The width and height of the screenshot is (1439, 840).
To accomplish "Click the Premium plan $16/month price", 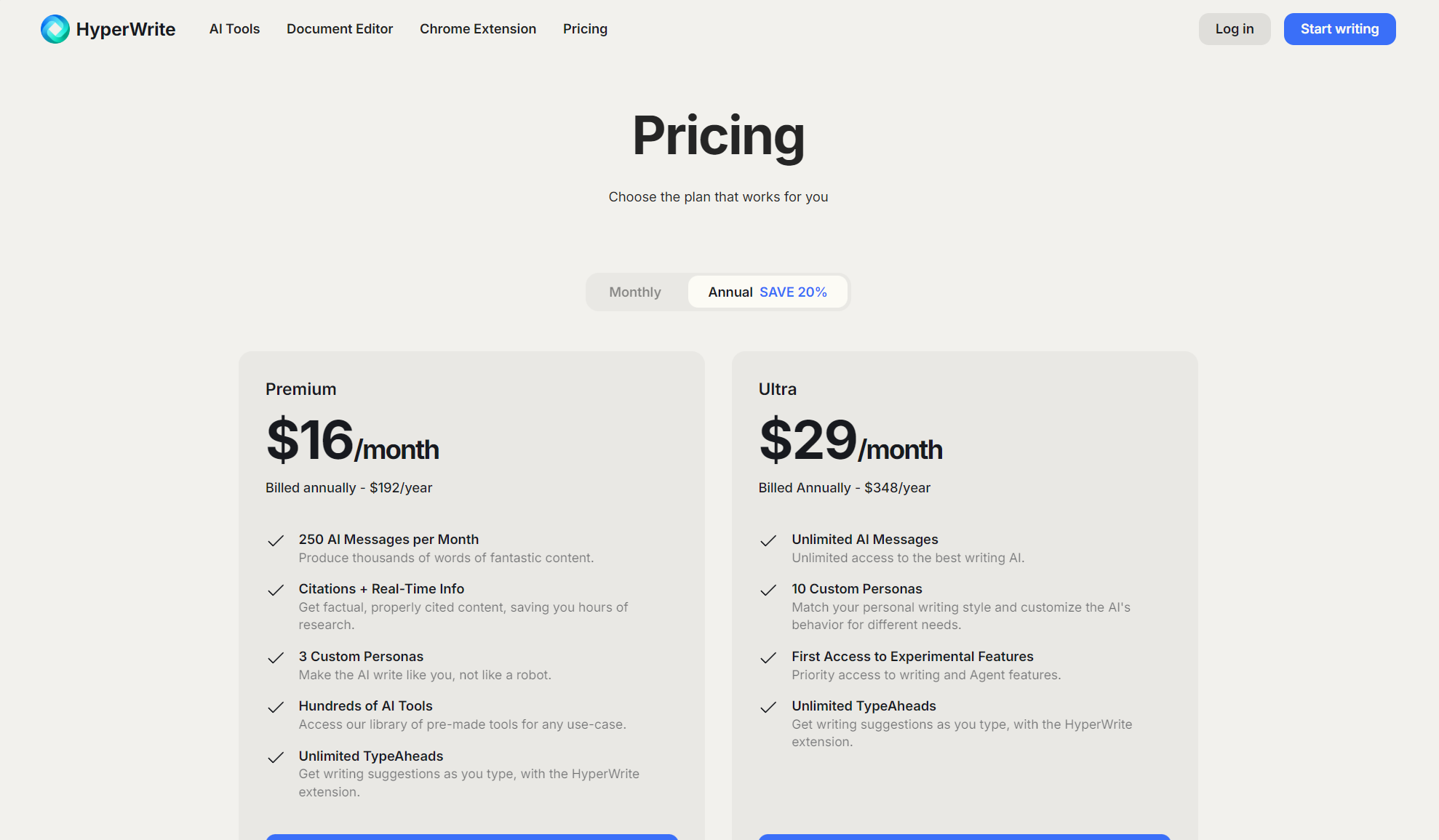I will click(x=353, y=441).
